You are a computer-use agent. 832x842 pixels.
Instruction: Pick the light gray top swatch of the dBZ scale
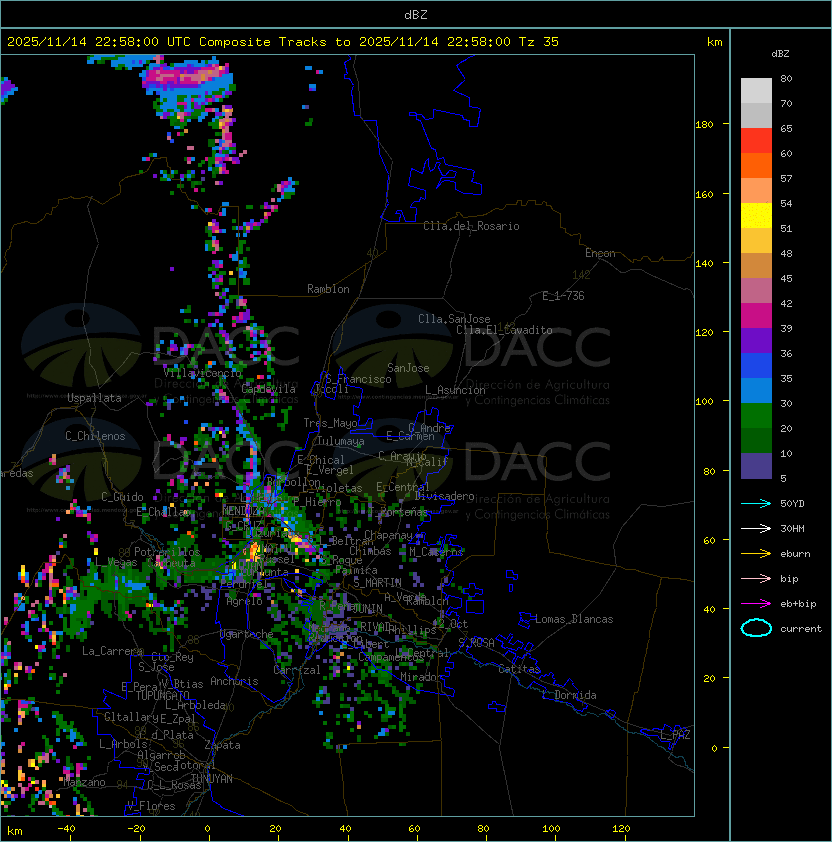756,91
